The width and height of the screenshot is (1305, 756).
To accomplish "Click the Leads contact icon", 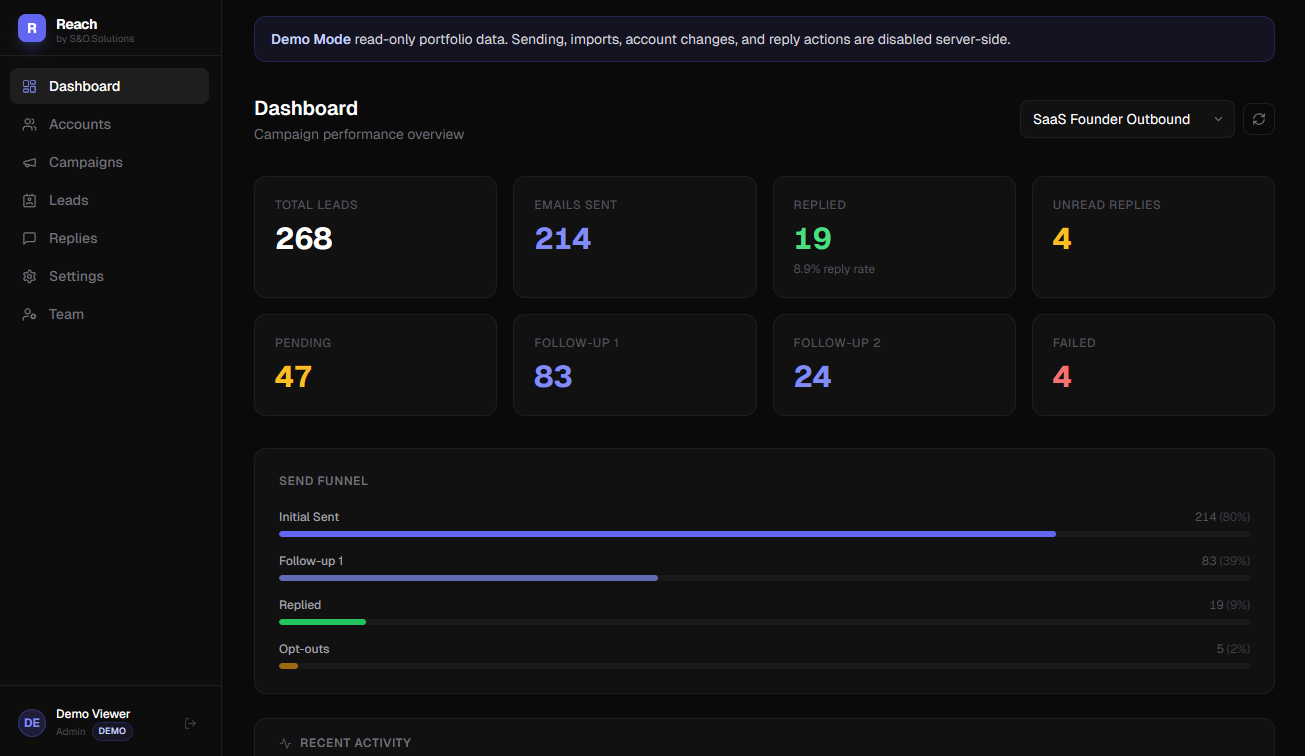I will click(x=29, y=200).
